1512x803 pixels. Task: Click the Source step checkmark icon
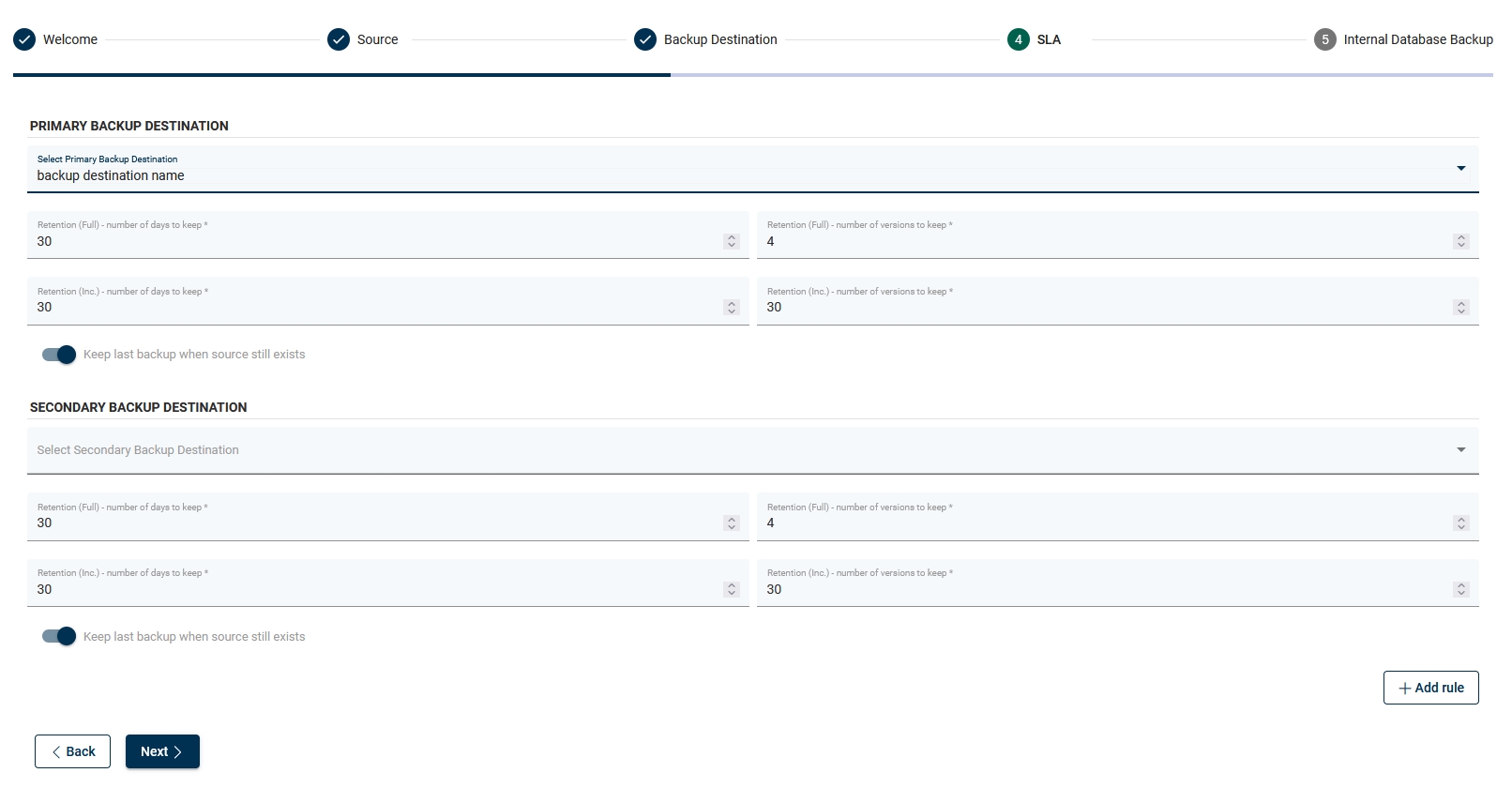click(x=339, y=39)
